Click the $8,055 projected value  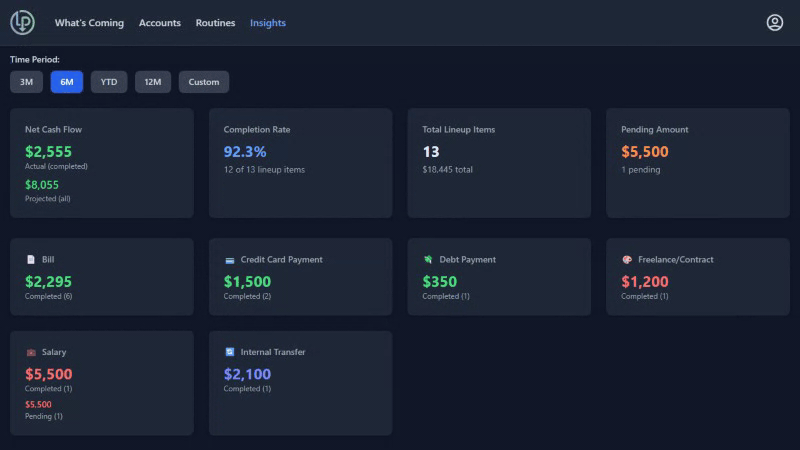(42, 185)
